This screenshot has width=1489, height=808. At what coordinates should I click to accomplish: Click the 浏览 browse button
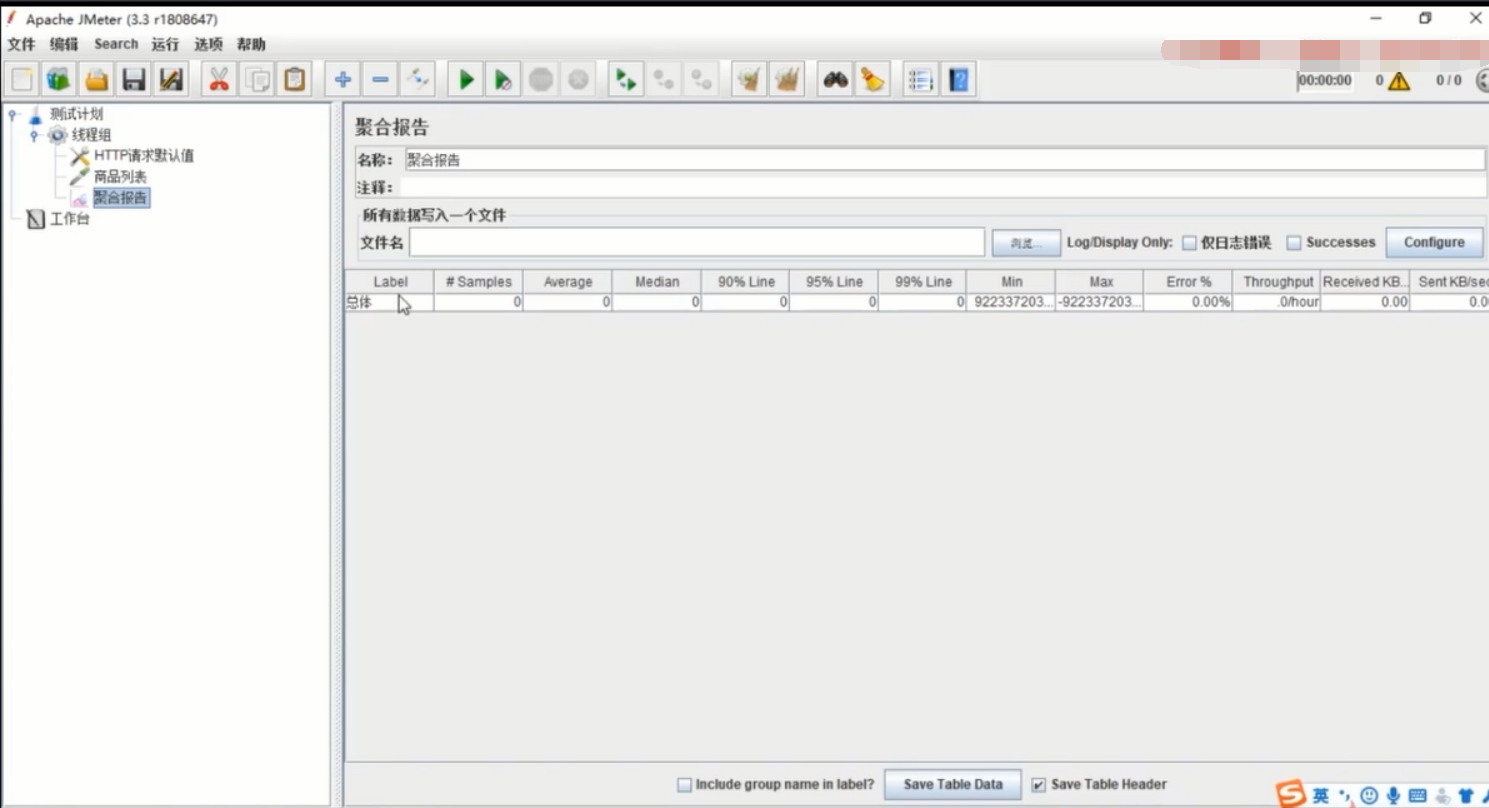tap(1026, 243)
